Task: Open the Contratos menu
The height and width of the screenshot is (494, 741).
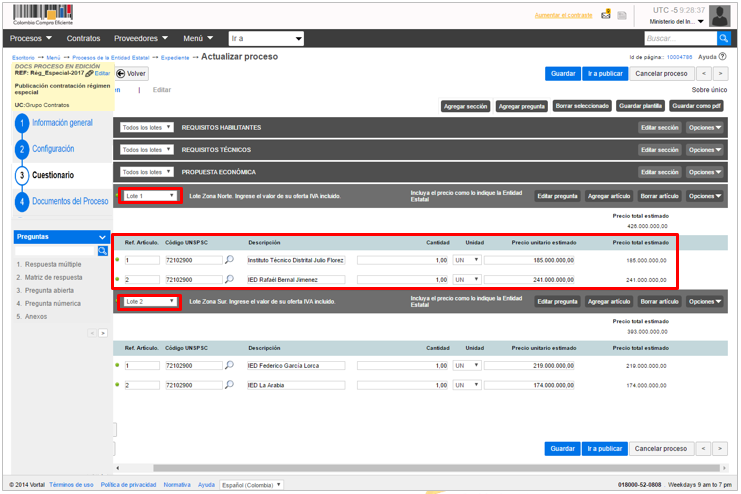Action: point(83,38)
